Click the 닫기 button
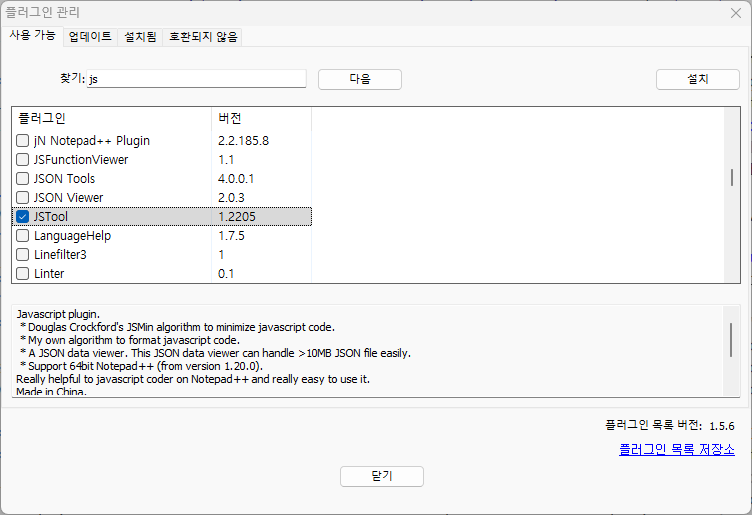The height and width of the screenshot is (515, 752). coord(382,476)
